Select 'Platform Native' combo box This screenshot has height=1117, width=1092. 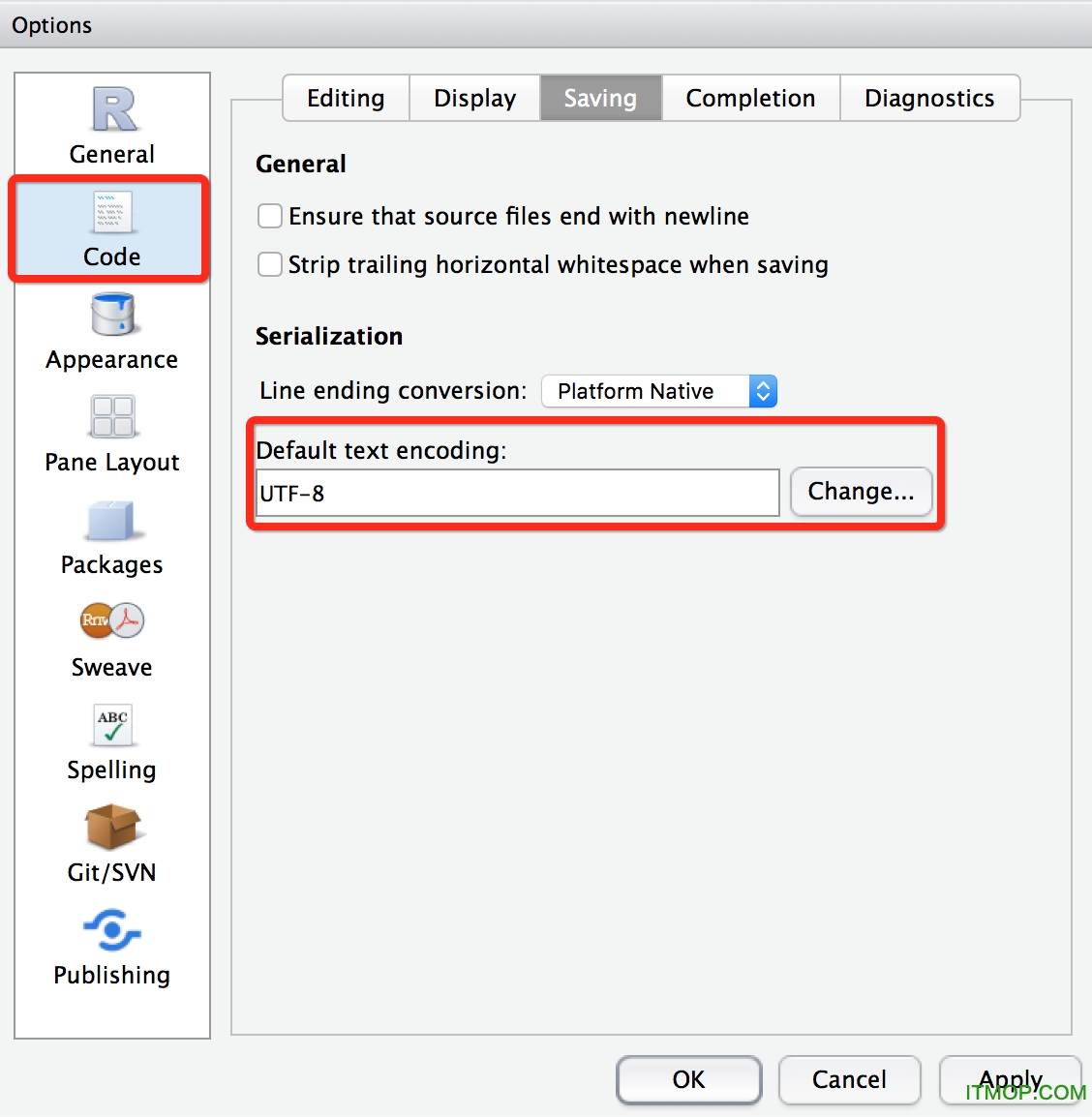(x=649, y=391)
